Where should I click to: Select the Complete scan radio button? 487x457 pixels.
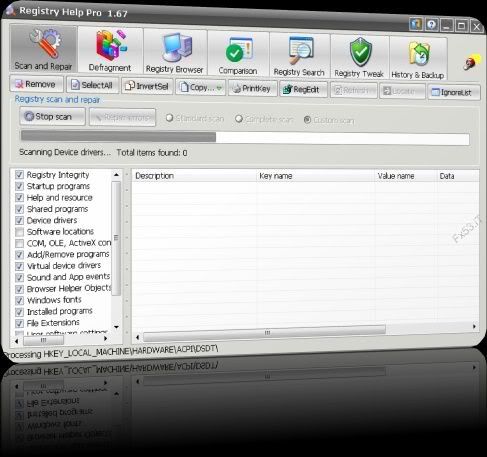tap(239, 119)
